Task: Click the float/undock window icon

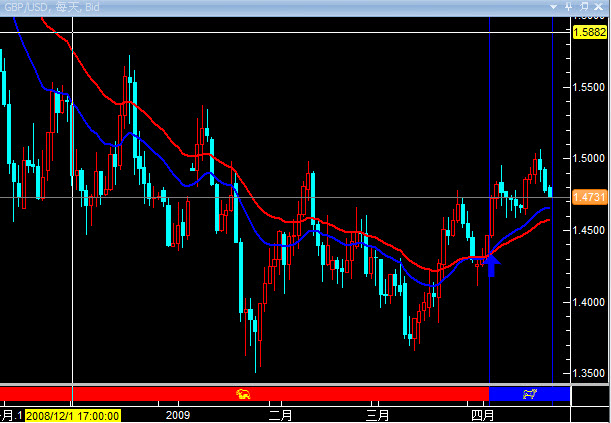Action: click(x=584, y=6)
